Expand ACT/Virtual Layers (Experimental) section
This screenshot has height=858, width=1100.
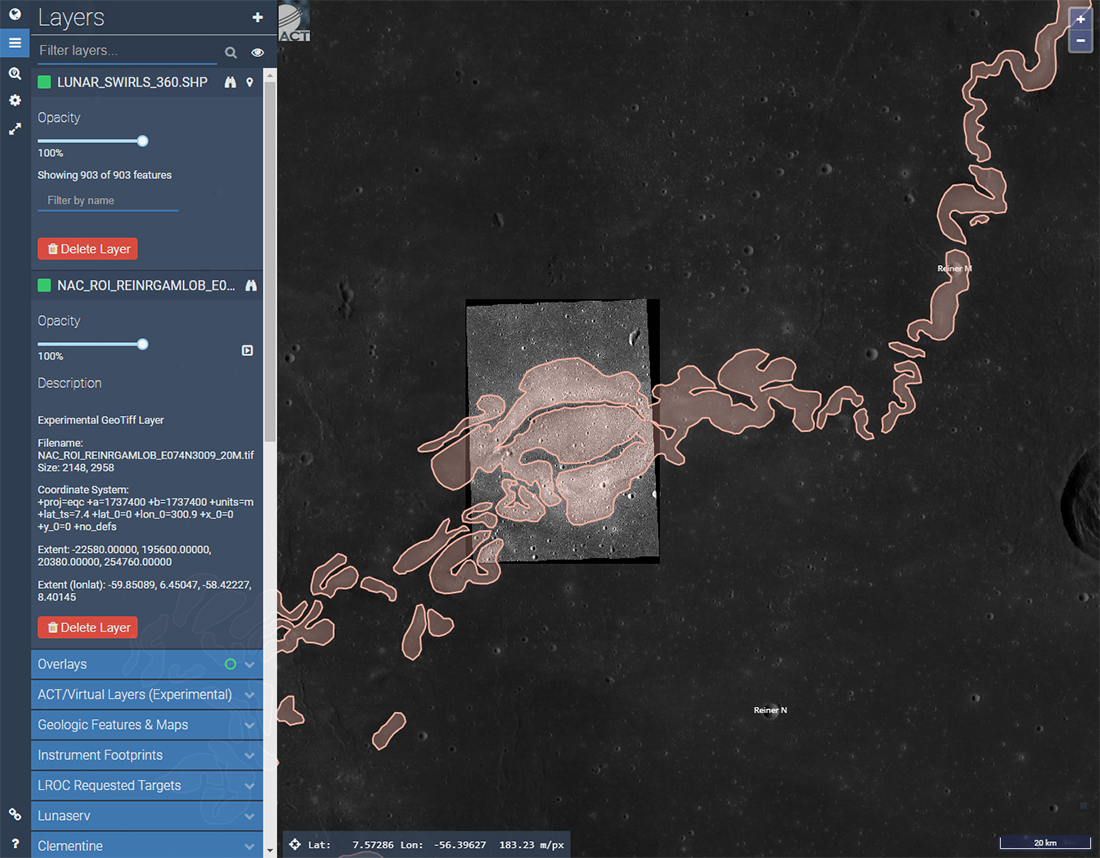point(147,695)
